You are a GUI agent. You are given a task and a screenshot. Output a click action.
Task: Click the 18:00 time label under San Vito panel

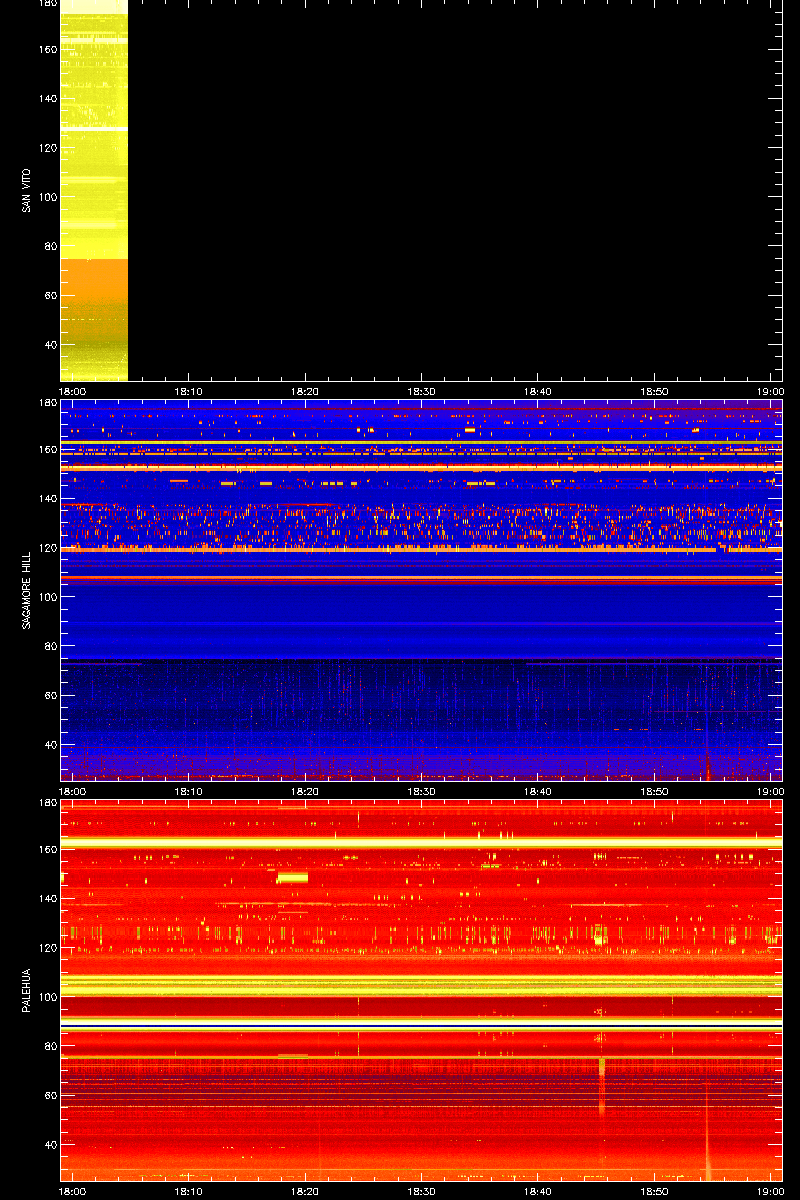(x=73, y=392)
